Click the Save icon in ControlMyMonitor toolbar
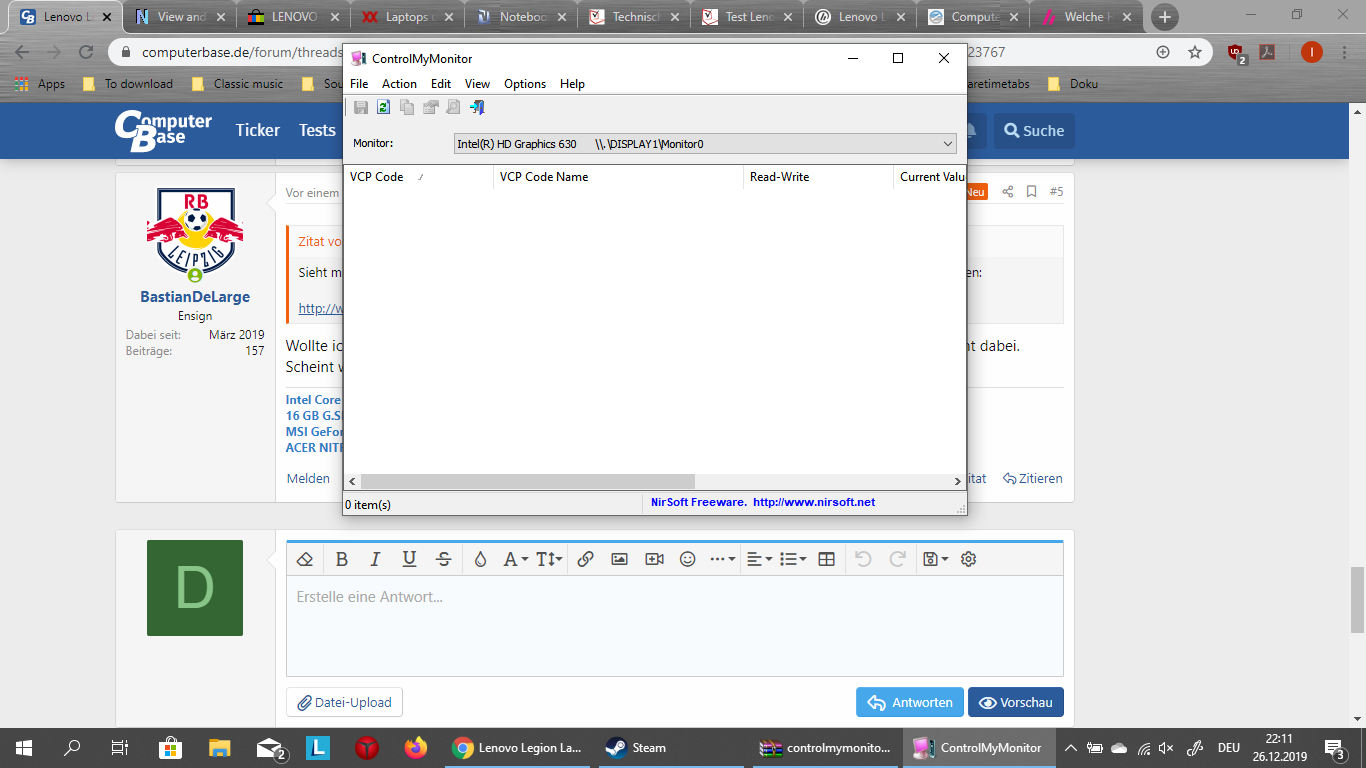Image resolution: width=1366 pixels, height=768 pixels. pyautogui.click(x=361, y=107)
